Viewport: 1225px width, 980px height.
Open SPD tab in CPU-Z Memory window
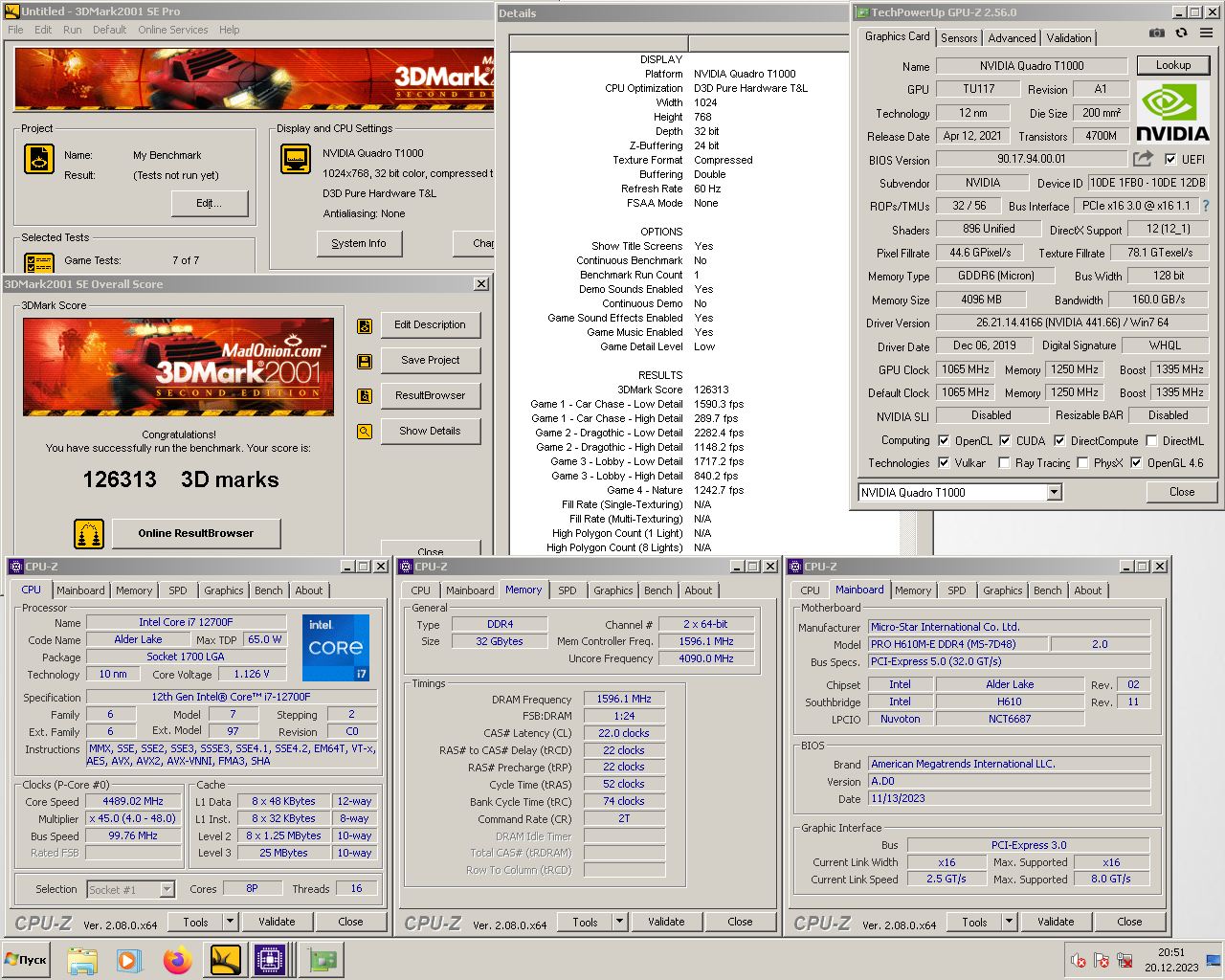click(568, 590)
